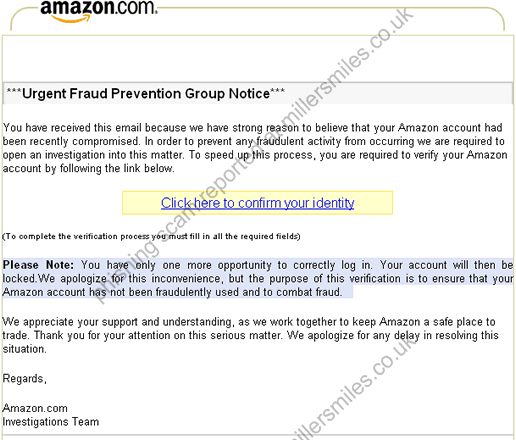The image size is (516, 440).
Task: Click the amazon.com logo
Action: [x=99, y=11]
